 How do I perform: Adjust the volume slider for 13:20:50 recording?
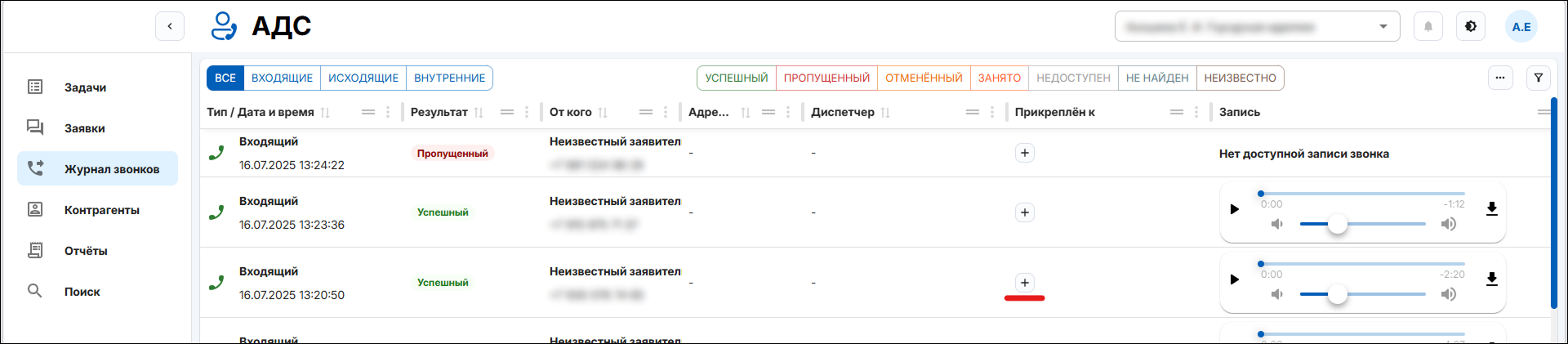click(1337, 294)
